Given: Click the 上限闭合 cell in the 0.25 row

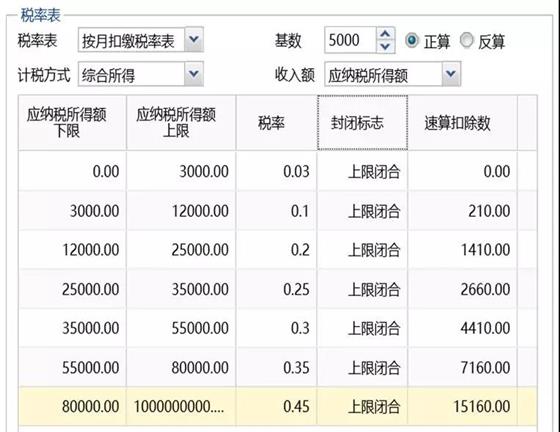Looking at the screenshot, I should pyautogui.click(x=362, y=289).
